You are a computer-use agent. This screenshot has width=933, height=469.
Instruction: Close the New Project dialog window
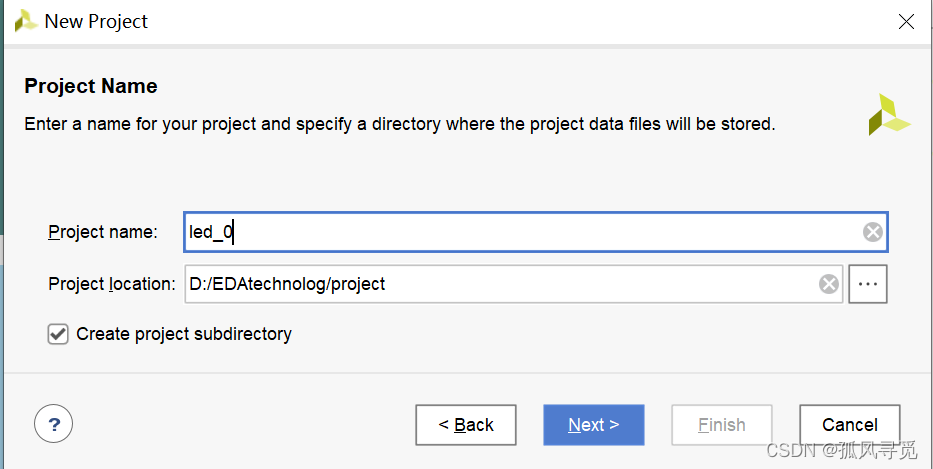pyautogui.click(x=906, y=21)
